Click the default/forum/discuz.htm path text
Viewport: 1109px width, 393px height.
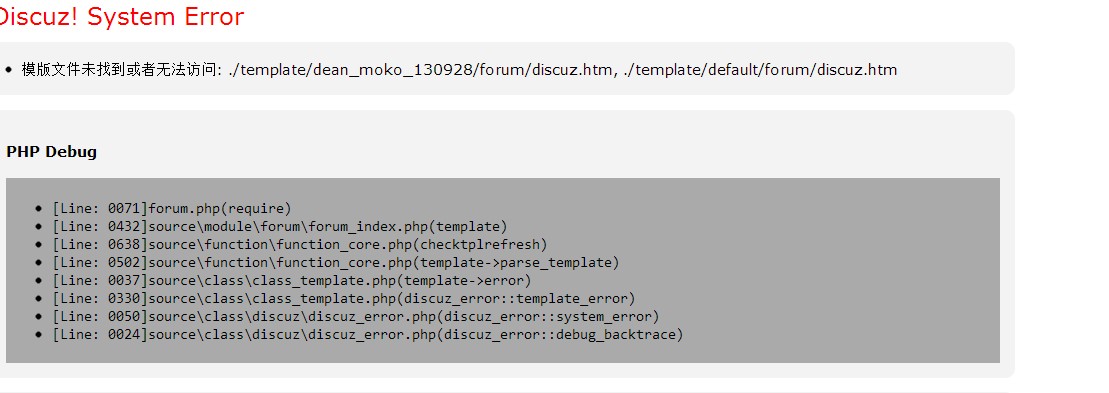[x=760, y=69]
